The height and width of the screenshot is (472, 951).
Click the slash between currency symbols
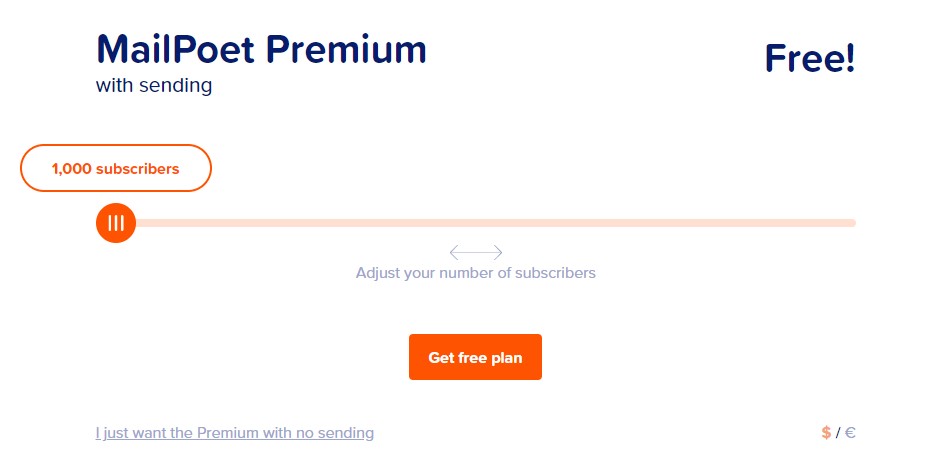click(x=838, y=433)
